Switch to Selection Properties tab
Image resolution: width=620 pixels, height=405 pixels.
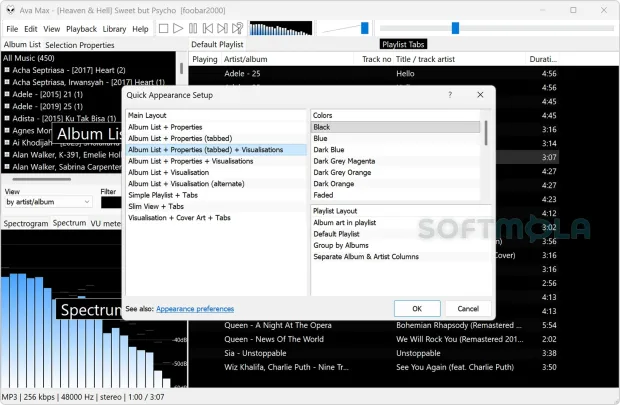tap(79, 45)
